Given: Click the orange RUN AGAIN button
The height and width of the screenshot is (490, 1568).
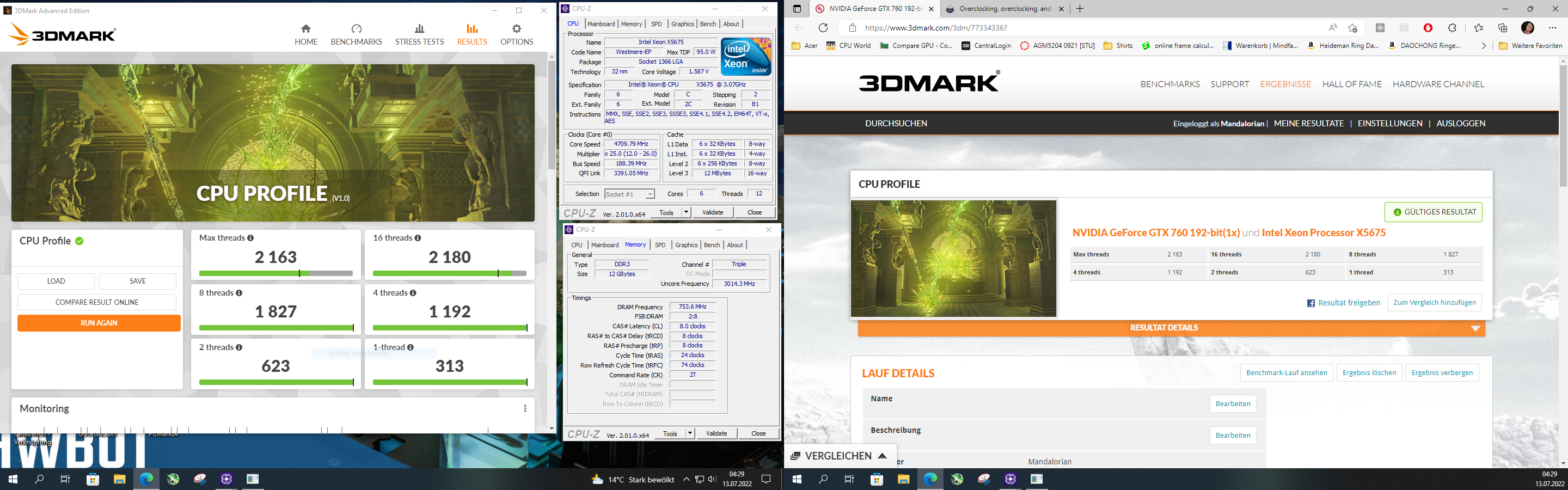Looking at the screenshot, I should [99, 323].
